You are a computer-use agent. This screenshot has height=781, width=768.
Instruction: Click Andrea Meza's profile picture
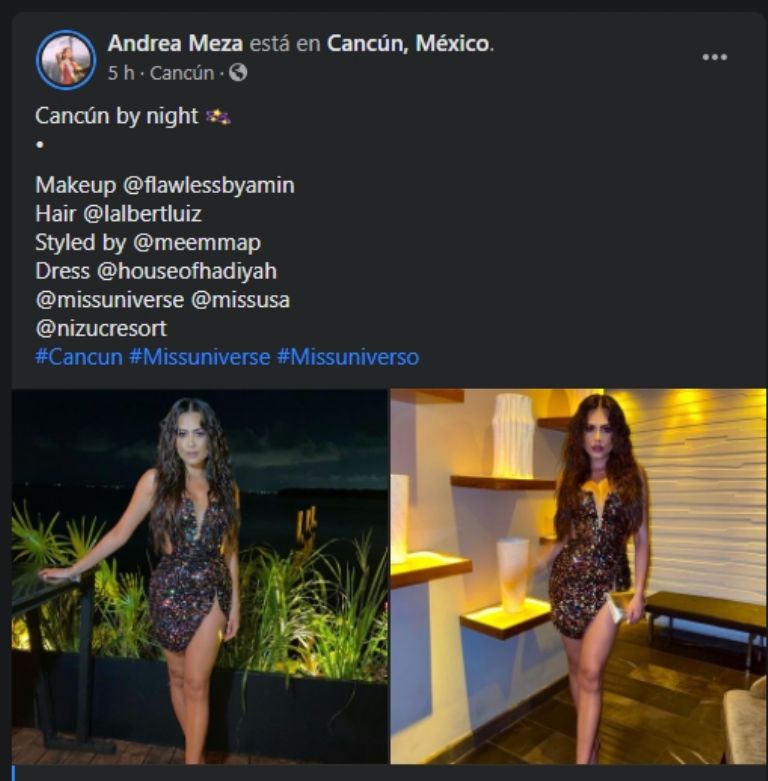point(66,59)
